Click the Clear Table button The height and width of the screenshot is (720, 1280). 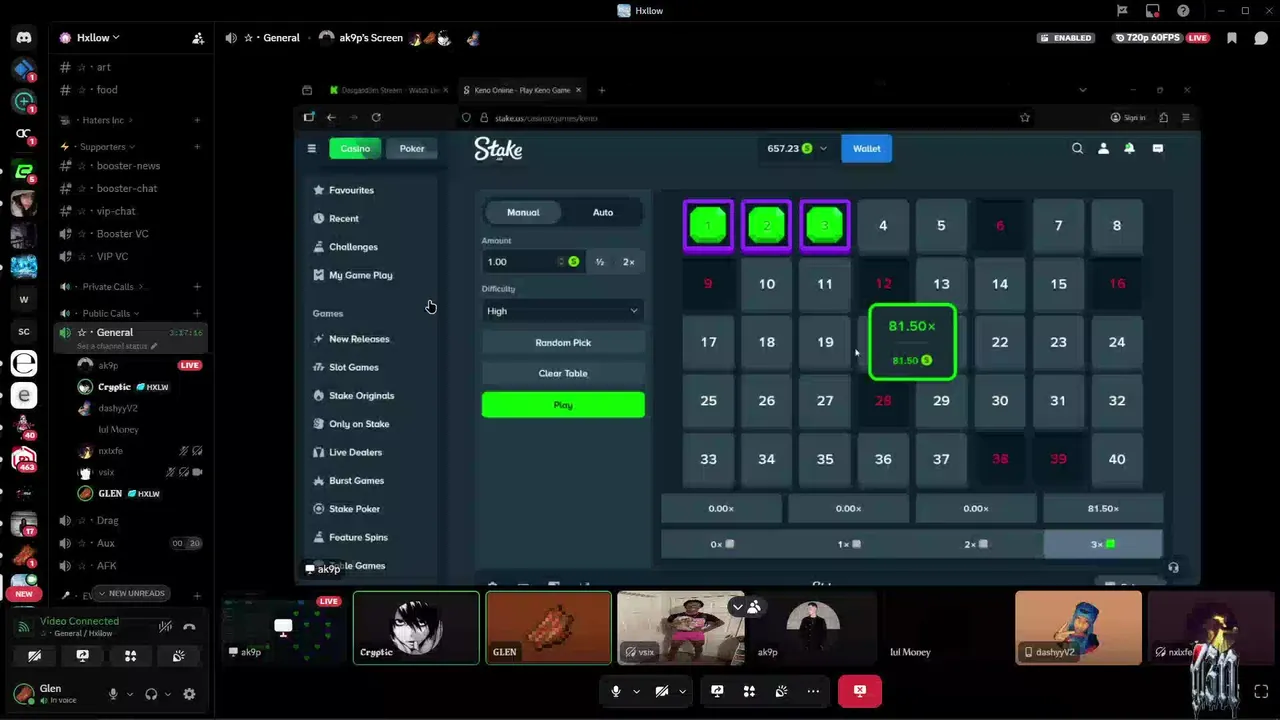pos(563,373)
